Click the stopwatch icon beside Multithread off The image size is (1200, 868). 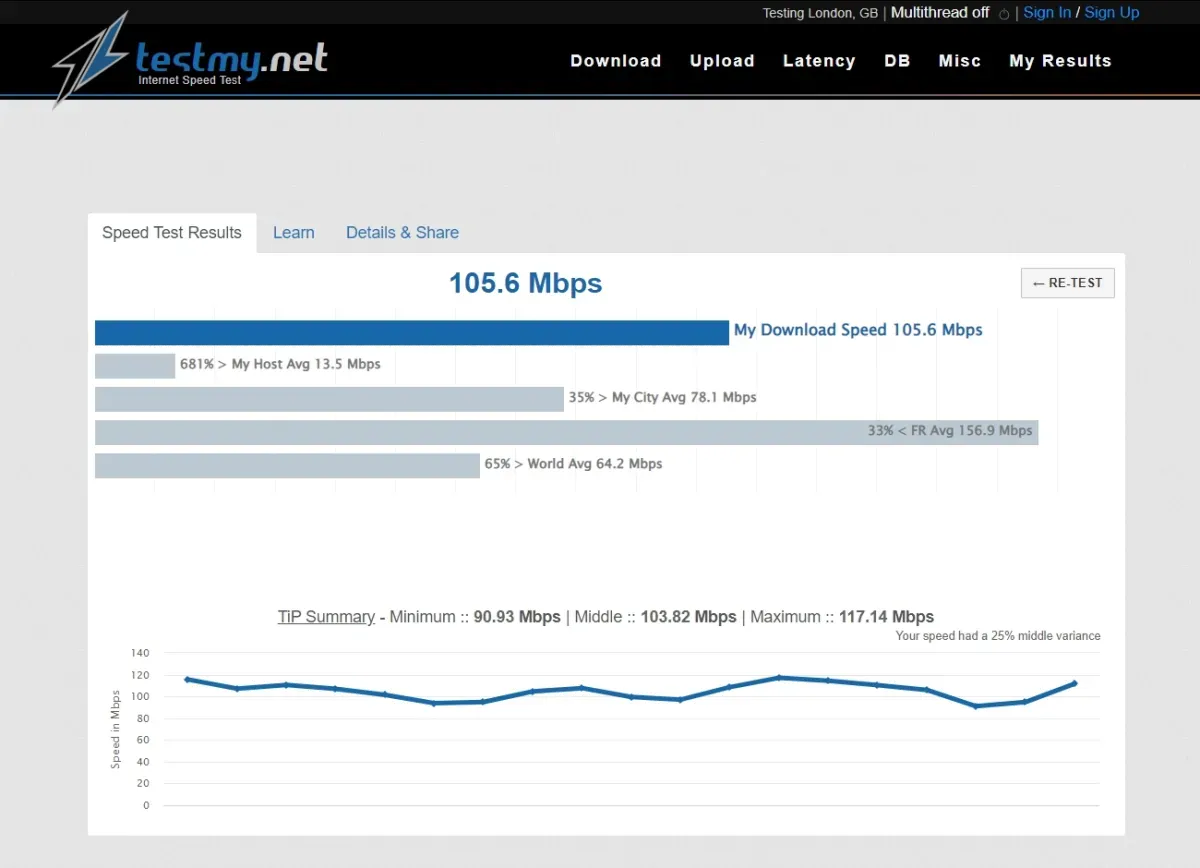pyautogui.click(x=1003, y=13)
